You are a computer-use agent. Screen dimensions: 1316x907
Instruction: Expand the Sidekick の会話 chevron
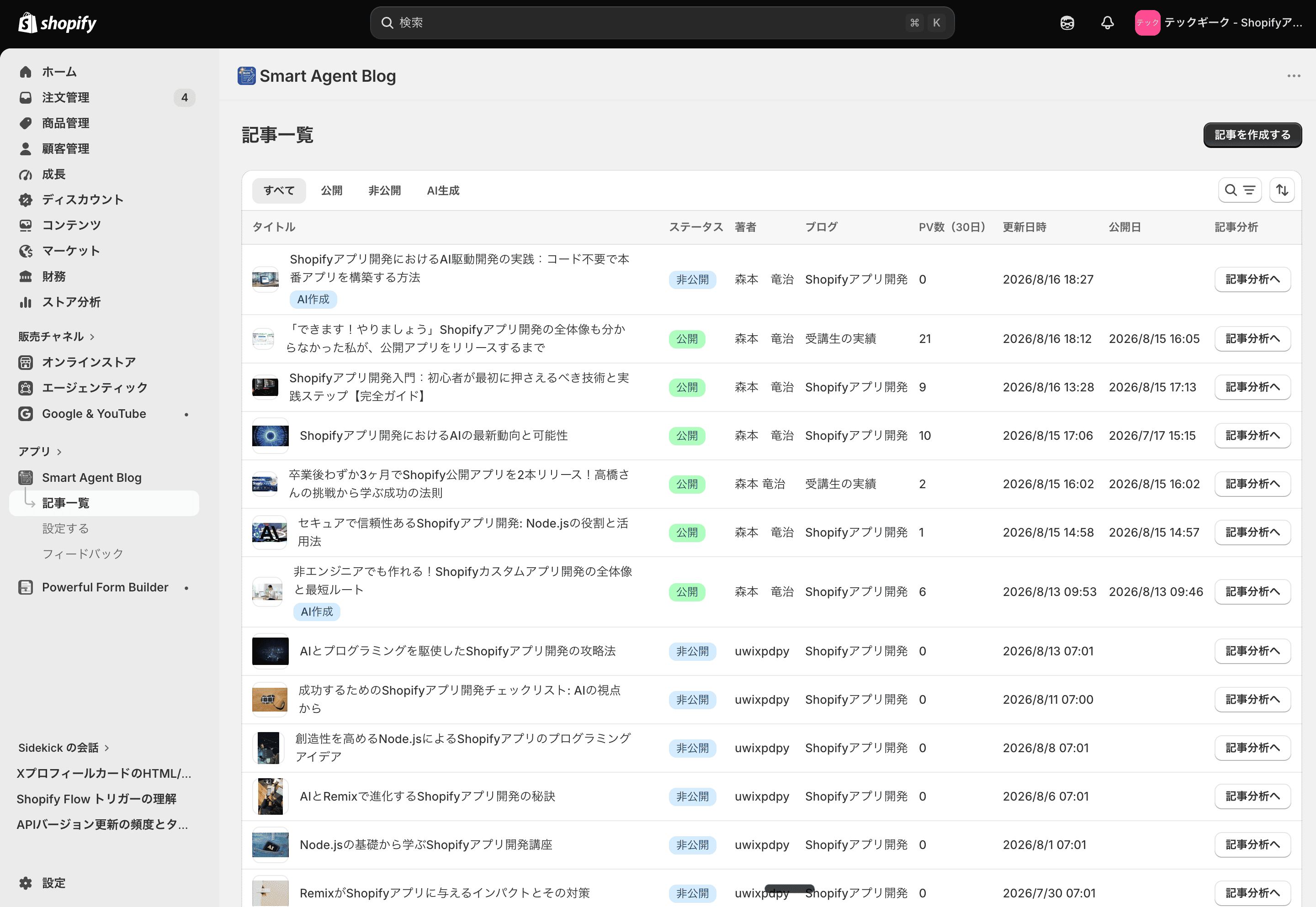(x=107, y=747)
